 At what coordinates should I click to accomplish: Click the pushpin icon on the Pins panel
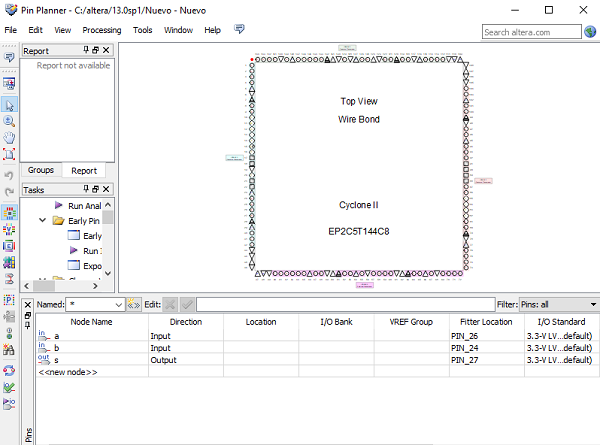click(28, 325)
